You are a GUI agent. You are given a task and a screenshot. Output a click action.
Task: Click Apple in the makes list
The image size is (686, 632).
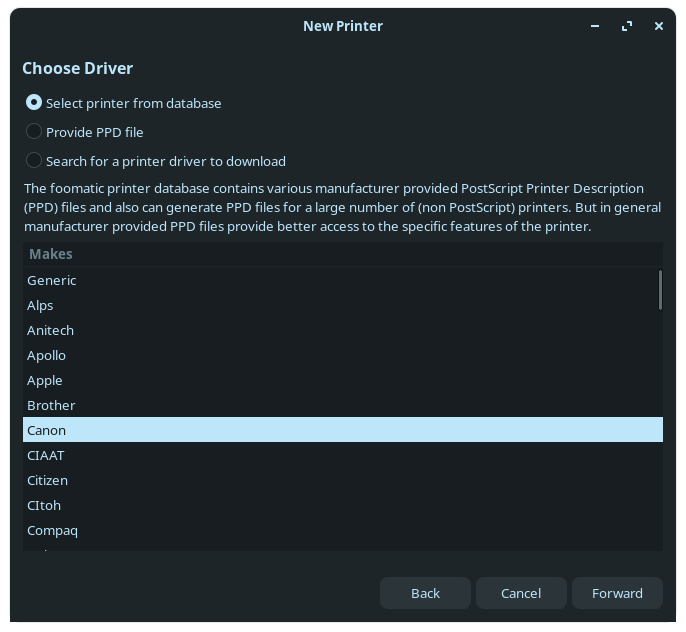tap(45, 381)
